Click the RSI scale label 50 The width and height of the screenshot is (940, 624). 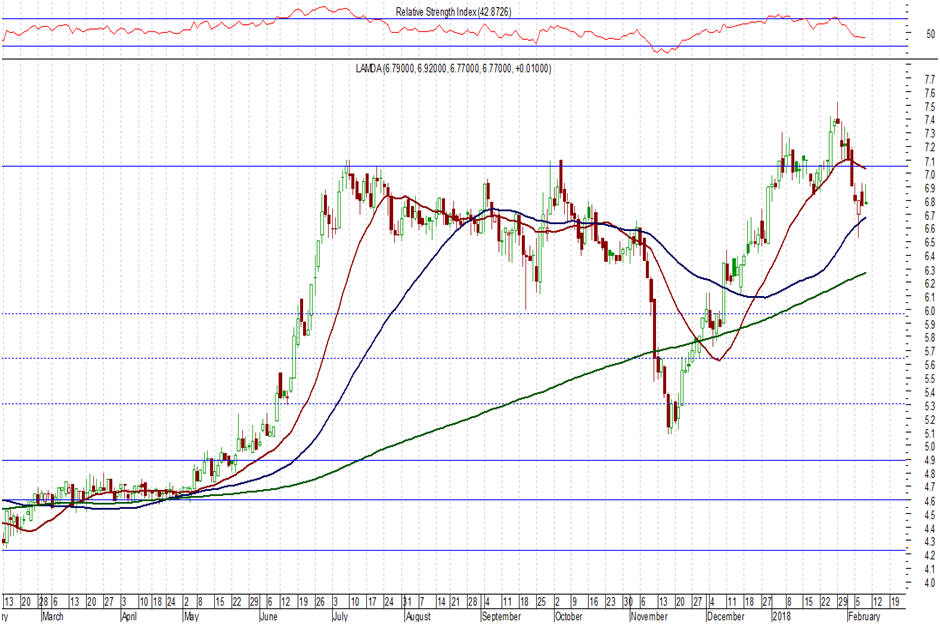[930, 34]
